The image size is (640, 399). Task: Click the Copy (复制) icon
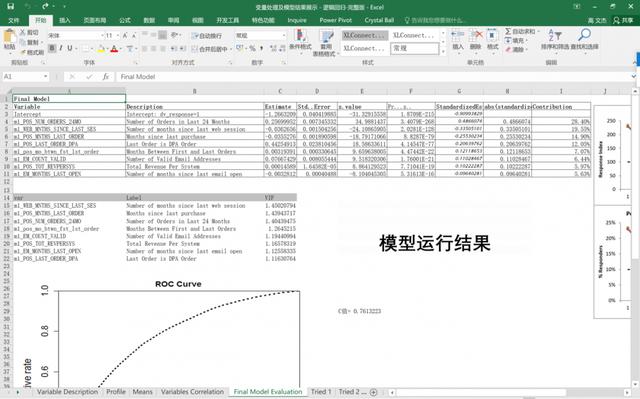[x=23, y=42]
